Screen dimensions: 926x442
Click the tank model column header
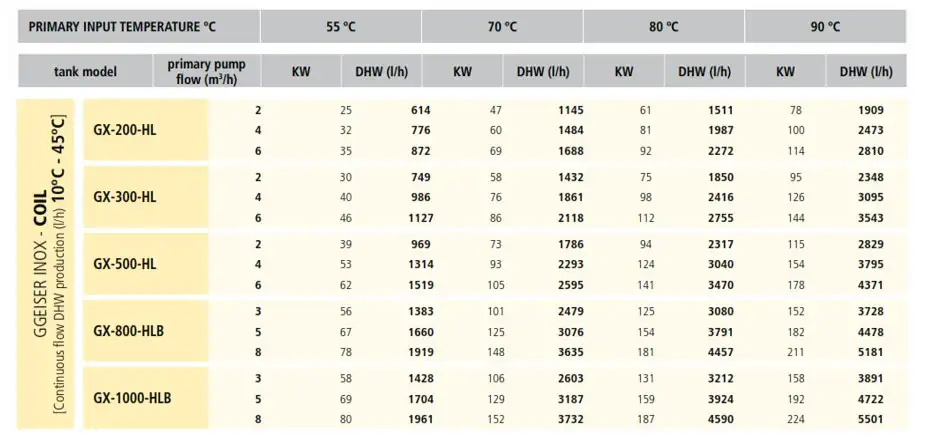(85, 71)
